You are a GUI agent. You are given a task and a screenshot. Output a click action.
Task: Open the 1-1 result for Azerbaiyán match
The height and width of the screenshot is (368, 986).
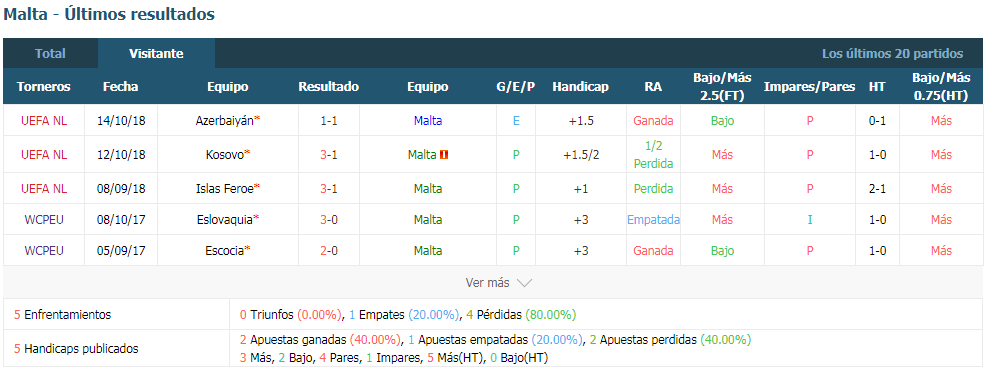(328, 121)
